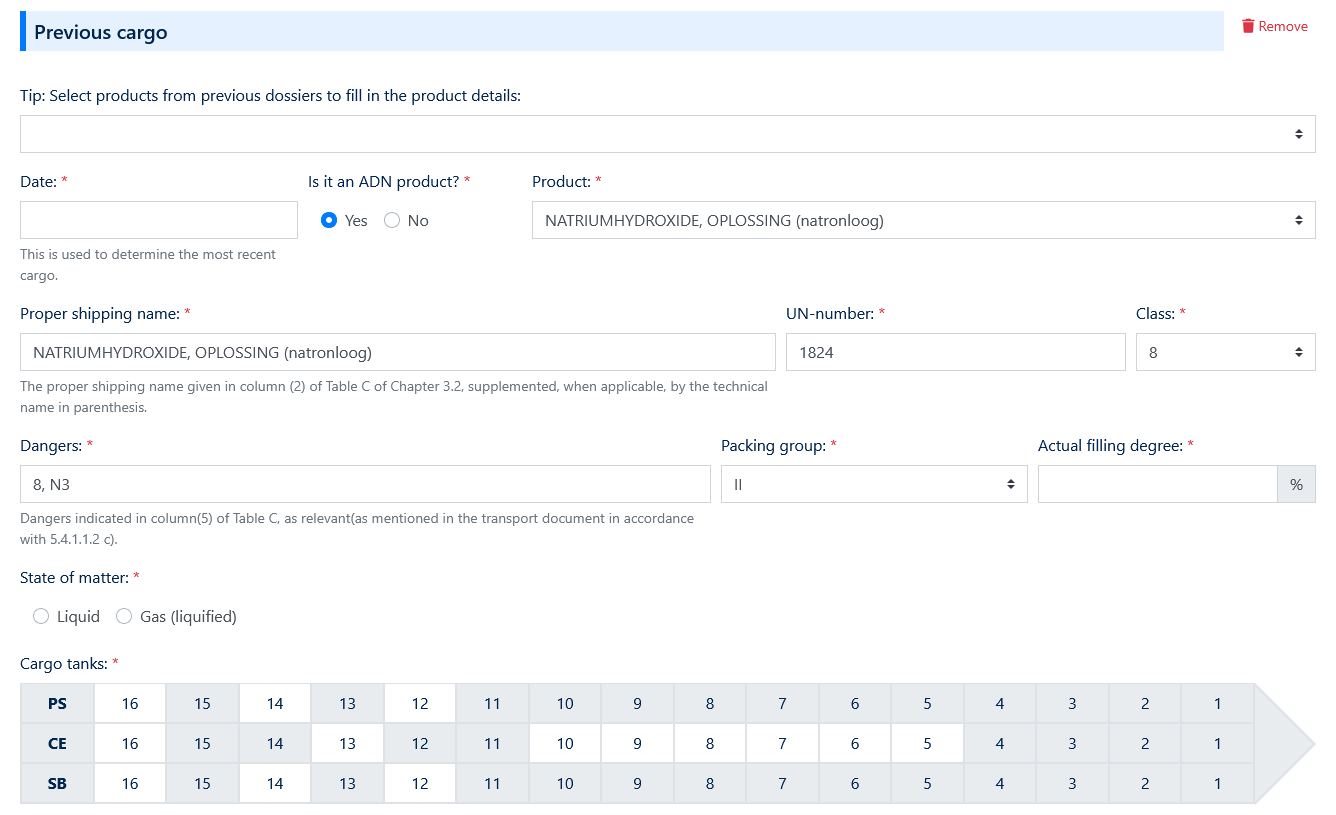This screenshot has width=1336, height=815.
Task: Select tank 14 in the SB row
Action: (274, 783)
